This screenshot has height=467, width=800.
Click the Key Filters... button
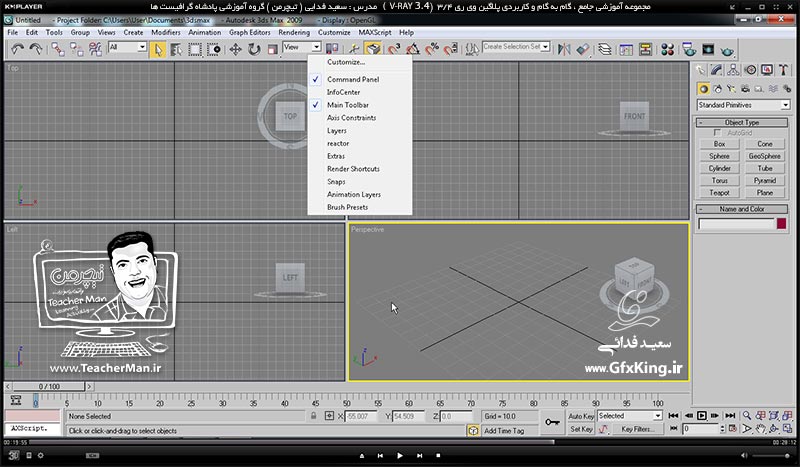[637, 429]
